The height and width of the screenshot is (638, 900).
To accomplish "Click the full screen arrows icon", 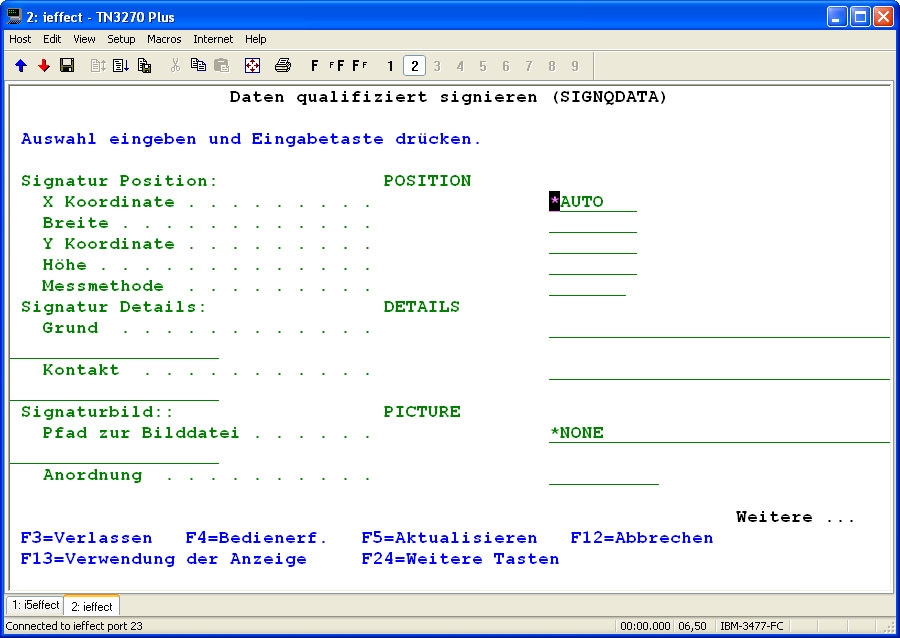I will pyautogui.click(x=253, y=66).
